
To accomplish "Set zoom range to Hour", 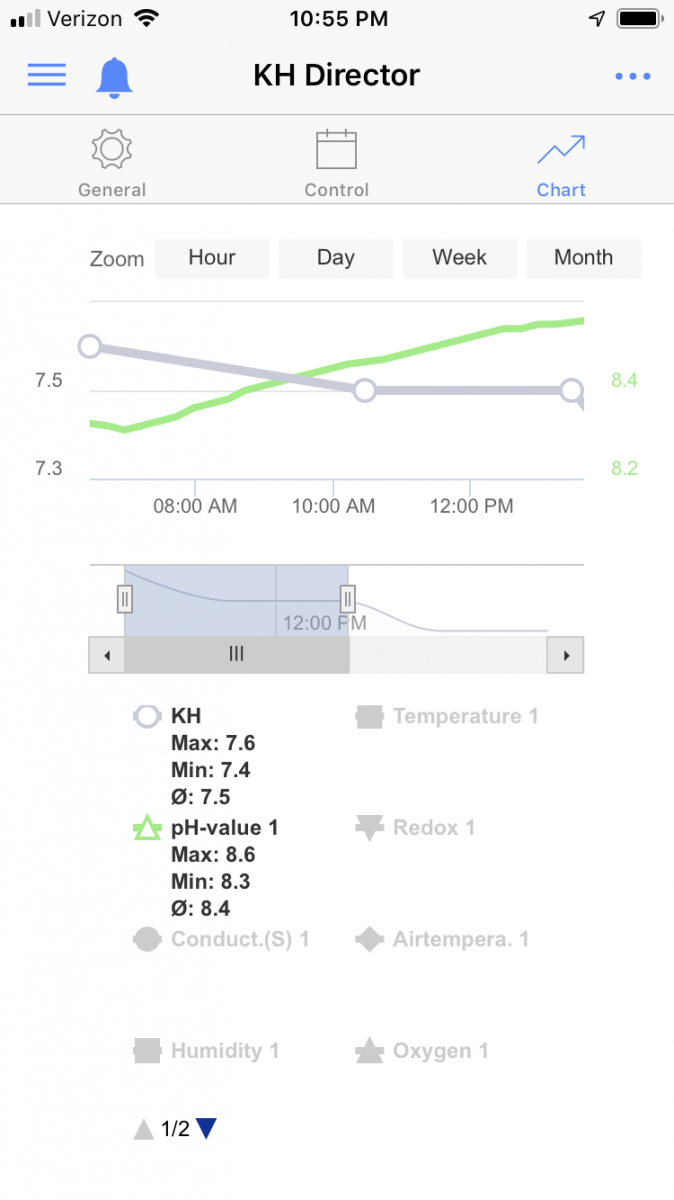I will (212, 258).
